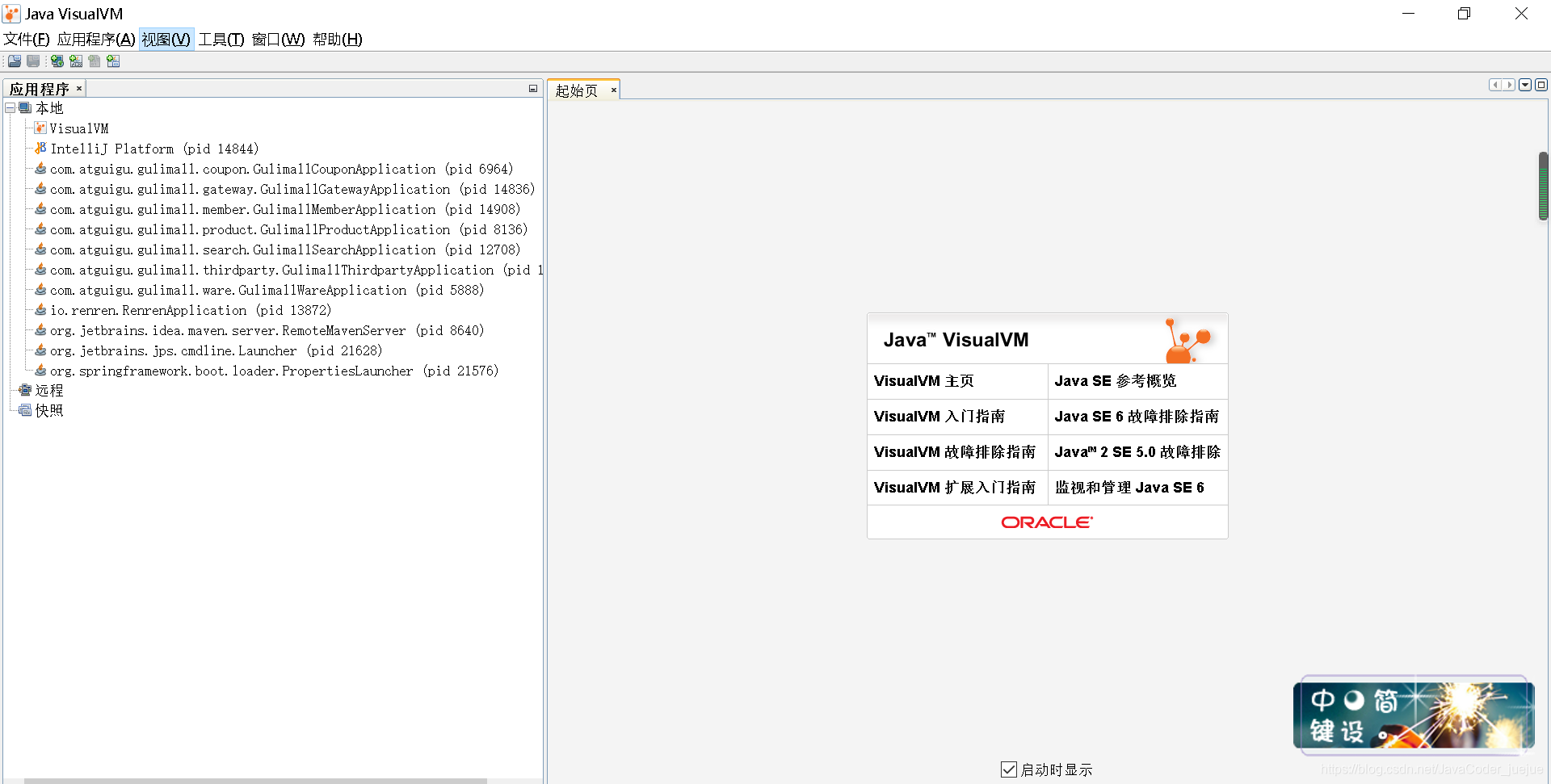Image resolution: width=1551 pixels, height=784 pixels.
Task: Open the VisualVM 故障排除指南 link
Action: click(x=955, y=452)
